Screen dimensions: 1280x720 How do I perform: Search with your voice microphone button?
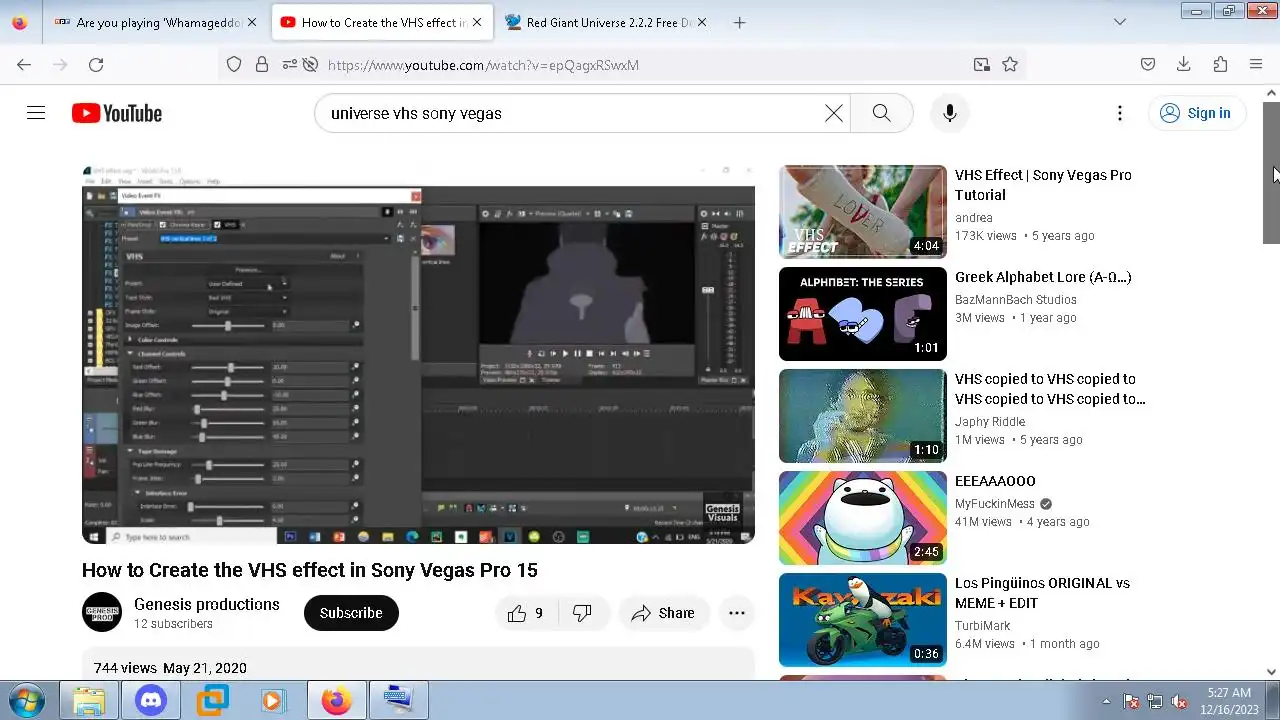click(949, 113)
